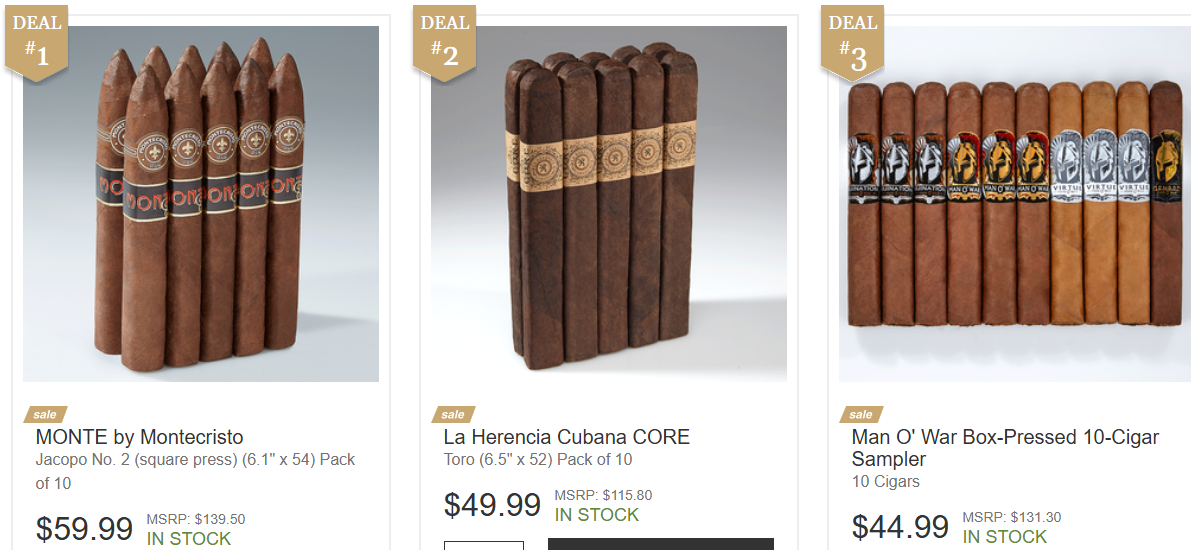1191x550 pixels.
Task: Click the $59.99 price for MONTE
Action: click(84, 529)
